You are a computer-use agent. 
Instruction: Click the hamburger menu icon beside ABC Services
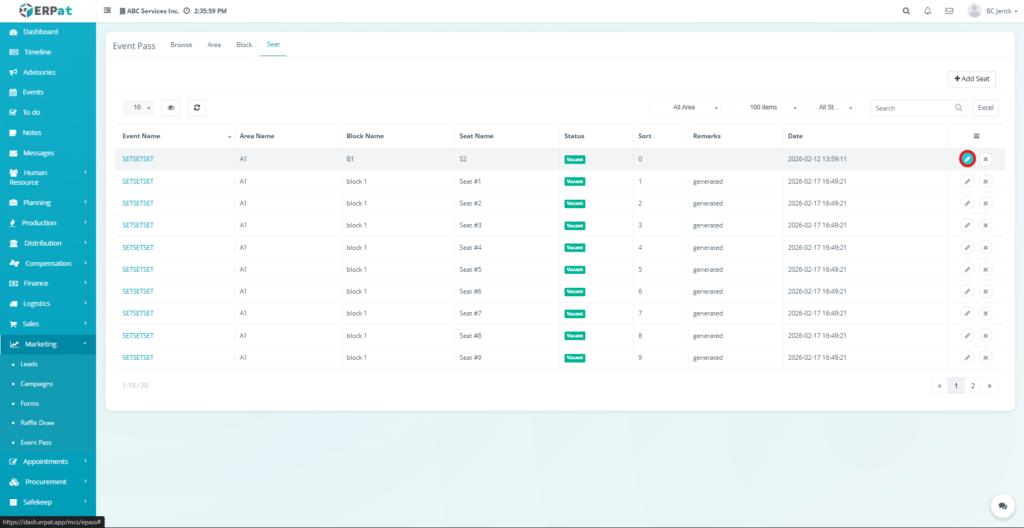click(x=108, y=11)
